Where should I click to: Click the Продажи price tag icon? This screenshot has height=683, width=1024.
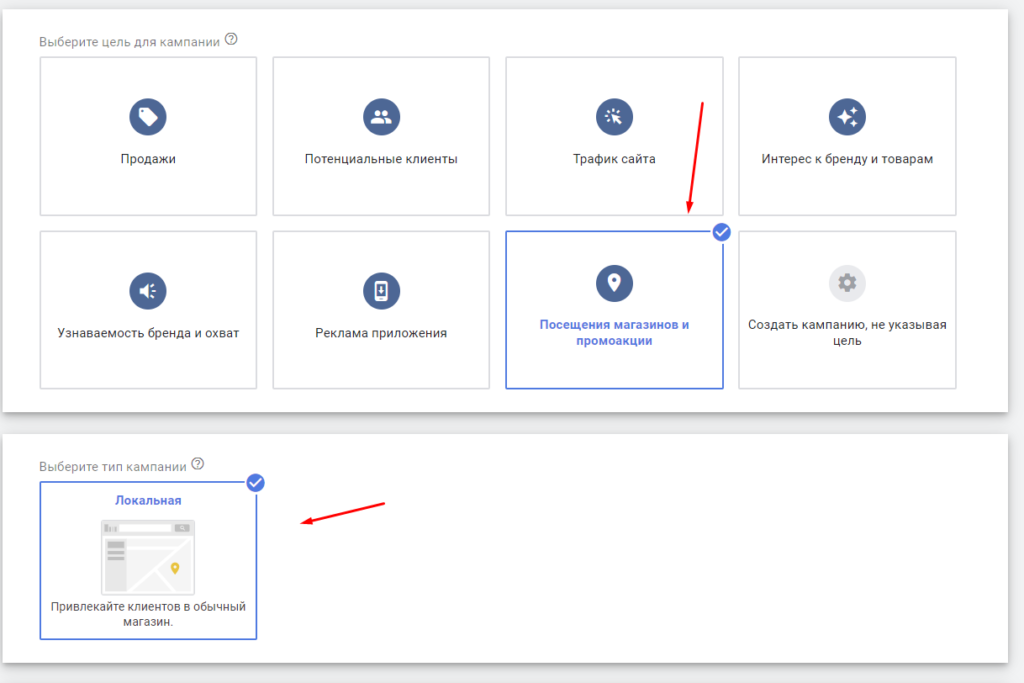(148, 117)
